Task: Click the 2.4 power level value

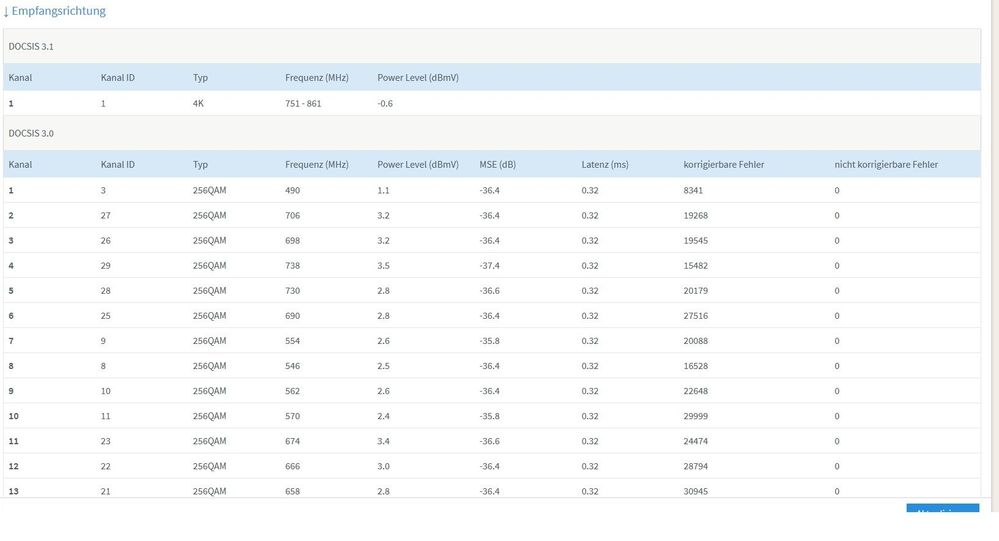Action: pos(383,416)
